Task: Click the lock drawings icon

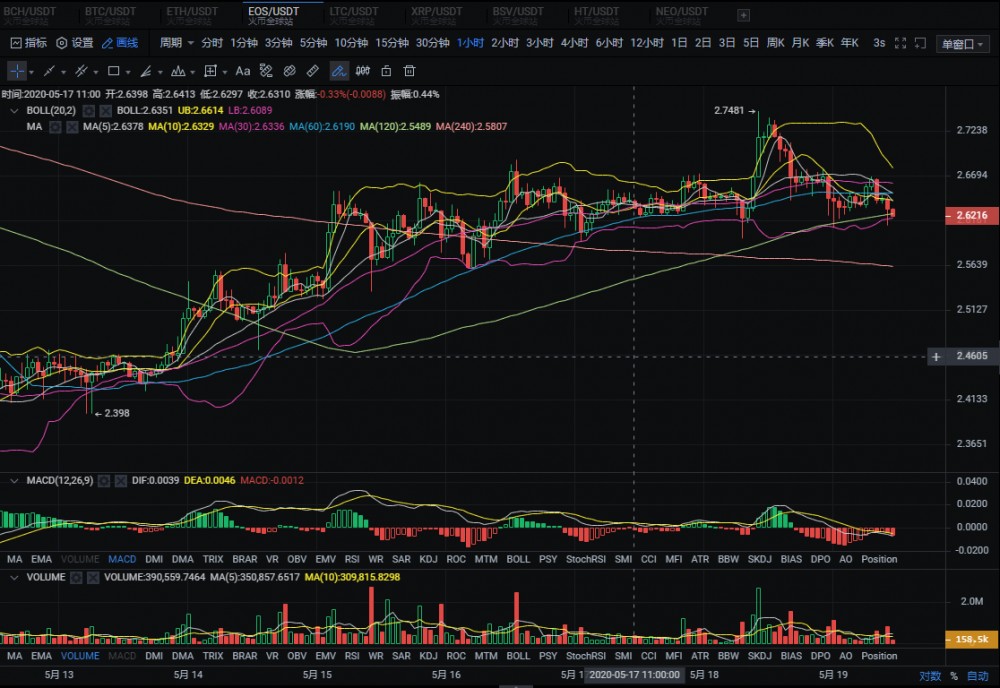Action: [386, 71]
